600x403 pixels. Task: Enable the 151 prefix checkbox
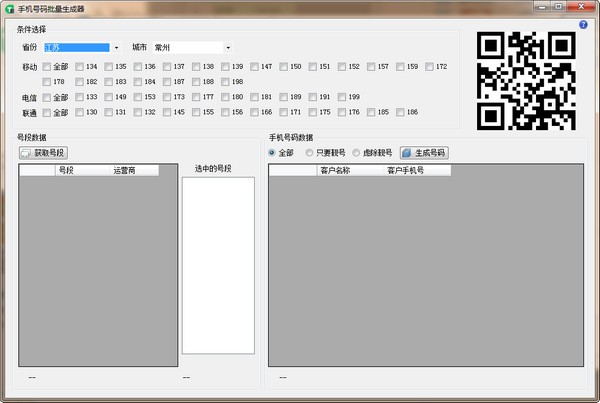[313, 67]
